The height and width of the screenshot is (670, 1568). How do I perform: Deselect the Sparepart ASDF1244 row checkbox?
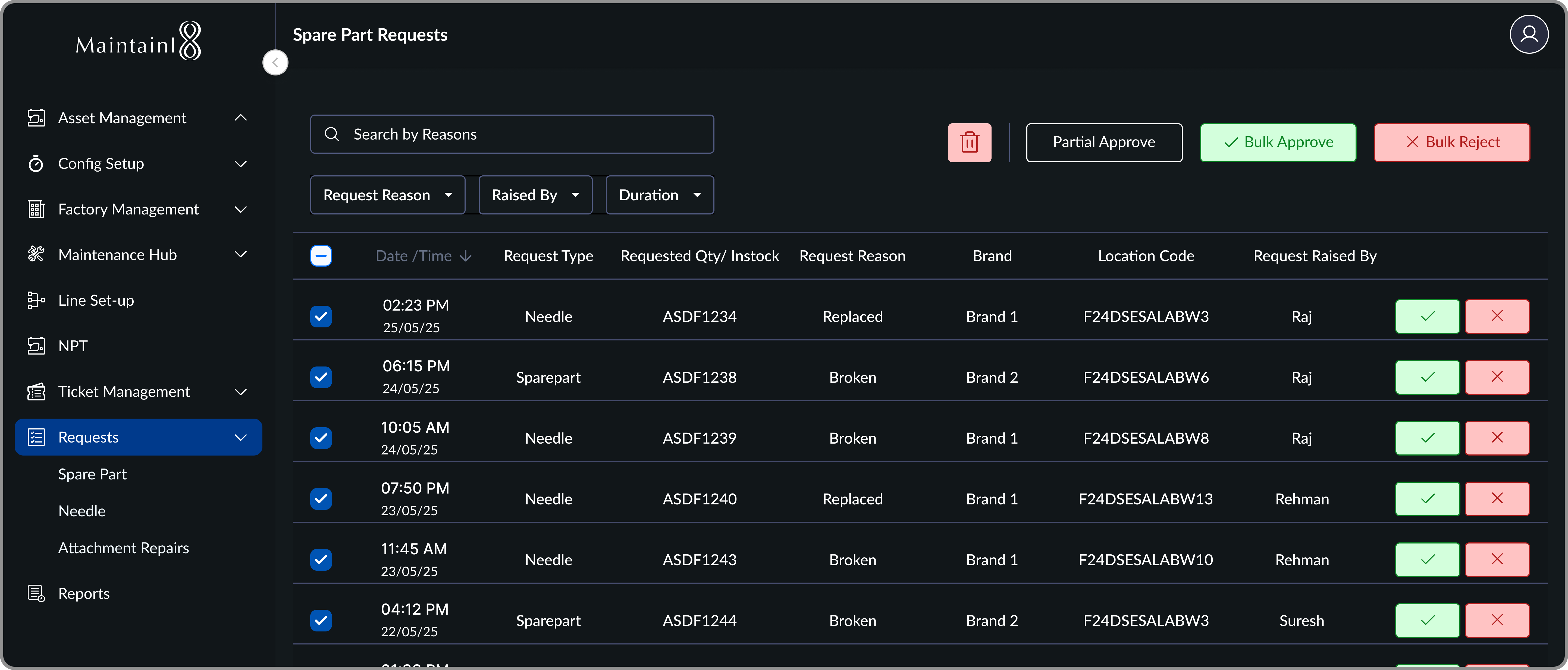click(x=321, y=620)
